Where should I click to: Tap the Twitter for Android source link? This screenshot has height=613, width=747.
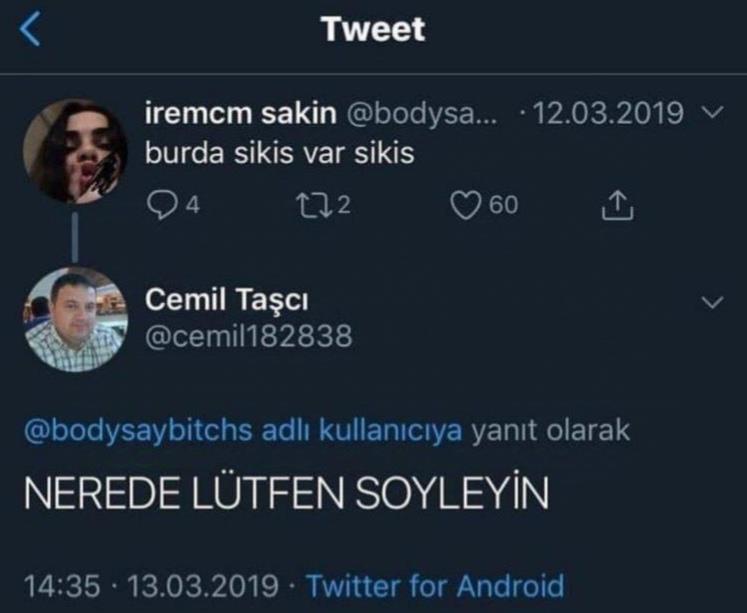tap(435, 585)
